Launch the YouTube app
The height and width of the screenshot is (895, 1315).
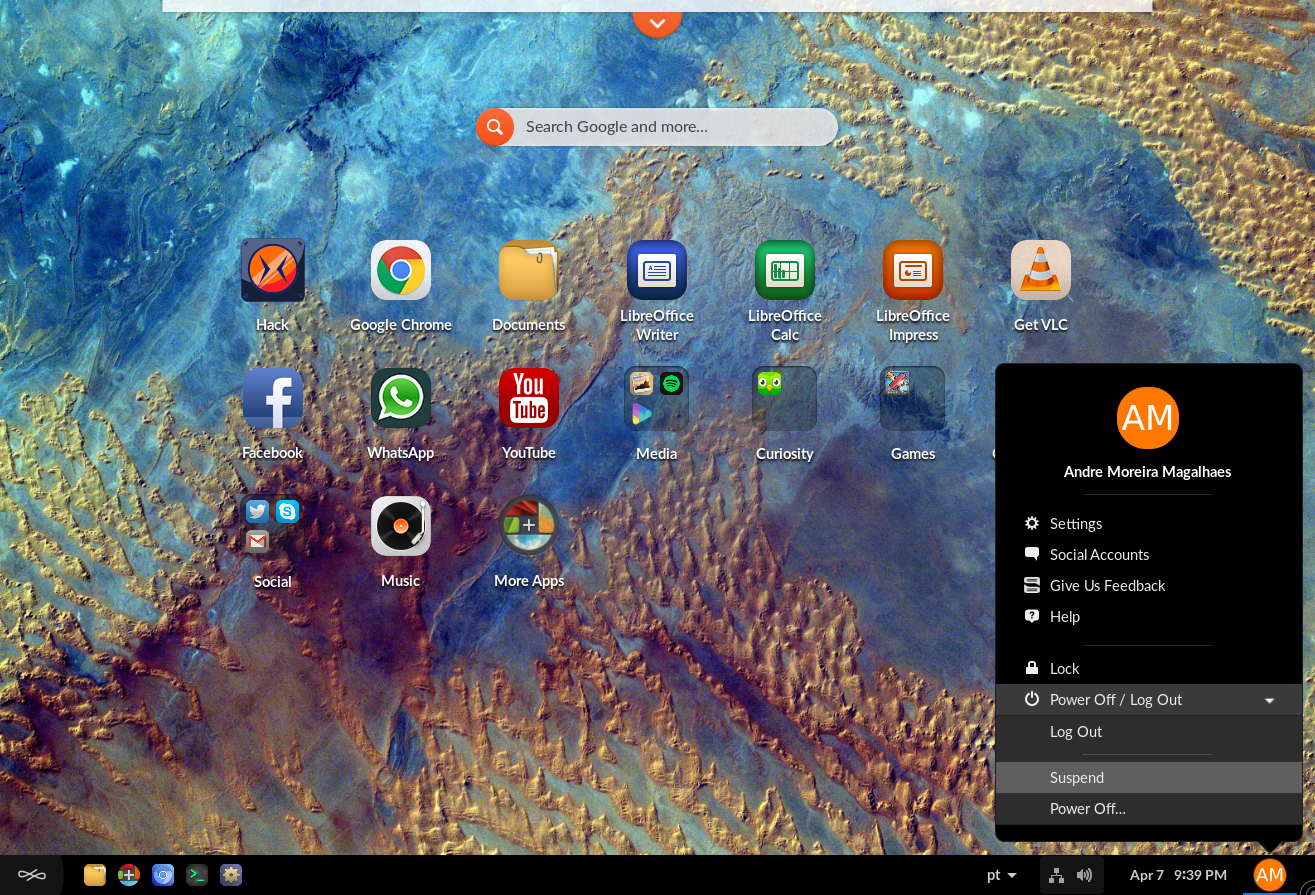coord(528,398)
